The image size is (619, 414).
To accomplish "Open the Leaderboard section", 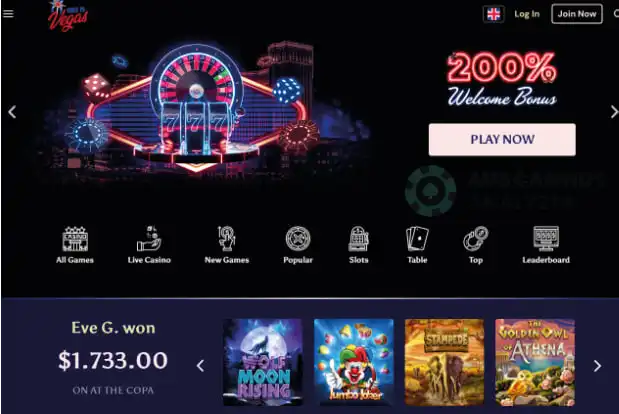I will pyautogui.click(x=546, y=245).
